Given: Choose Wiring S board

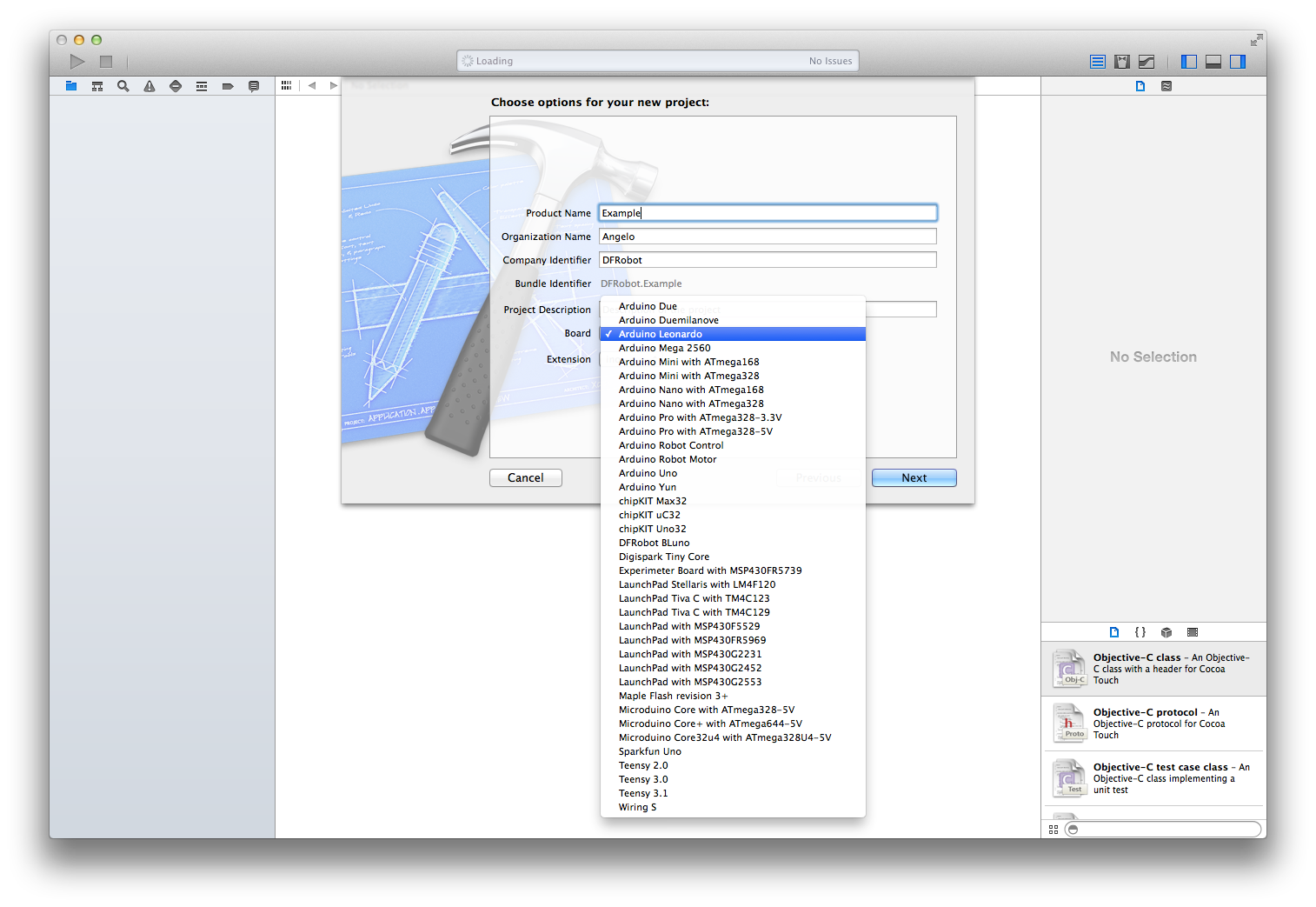Looking at the screenshot, I should (x=733, y=807).
